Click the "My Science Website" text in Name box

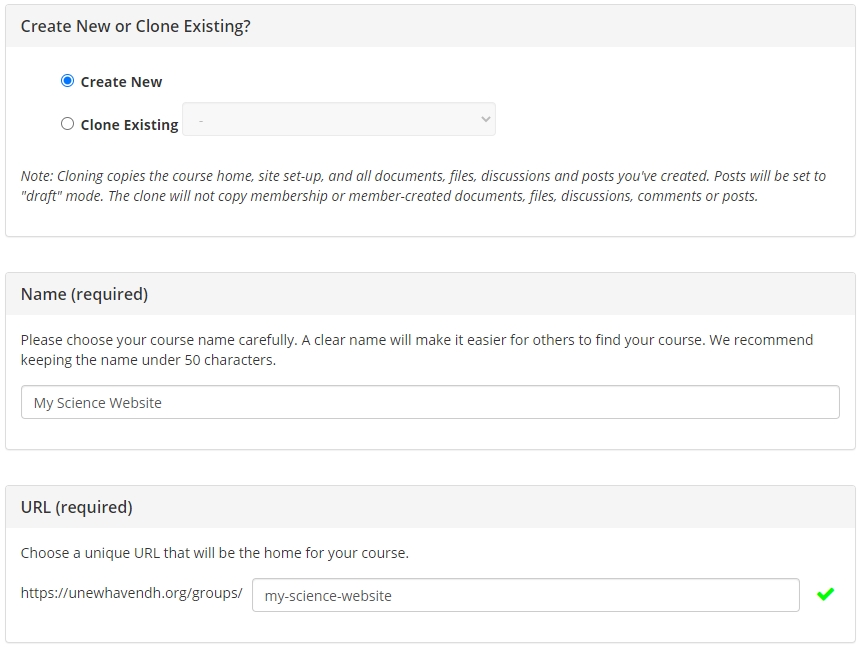(x=98, y=403)
